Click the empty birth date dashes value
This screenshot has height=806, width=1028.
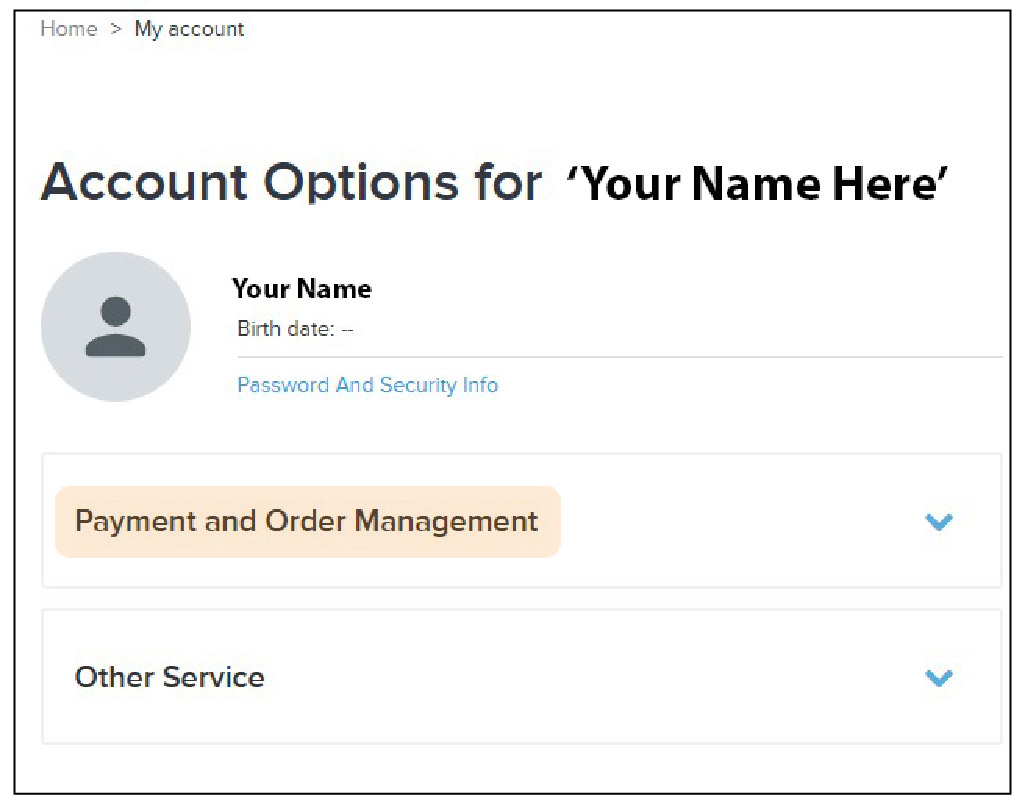click(347, 329)
